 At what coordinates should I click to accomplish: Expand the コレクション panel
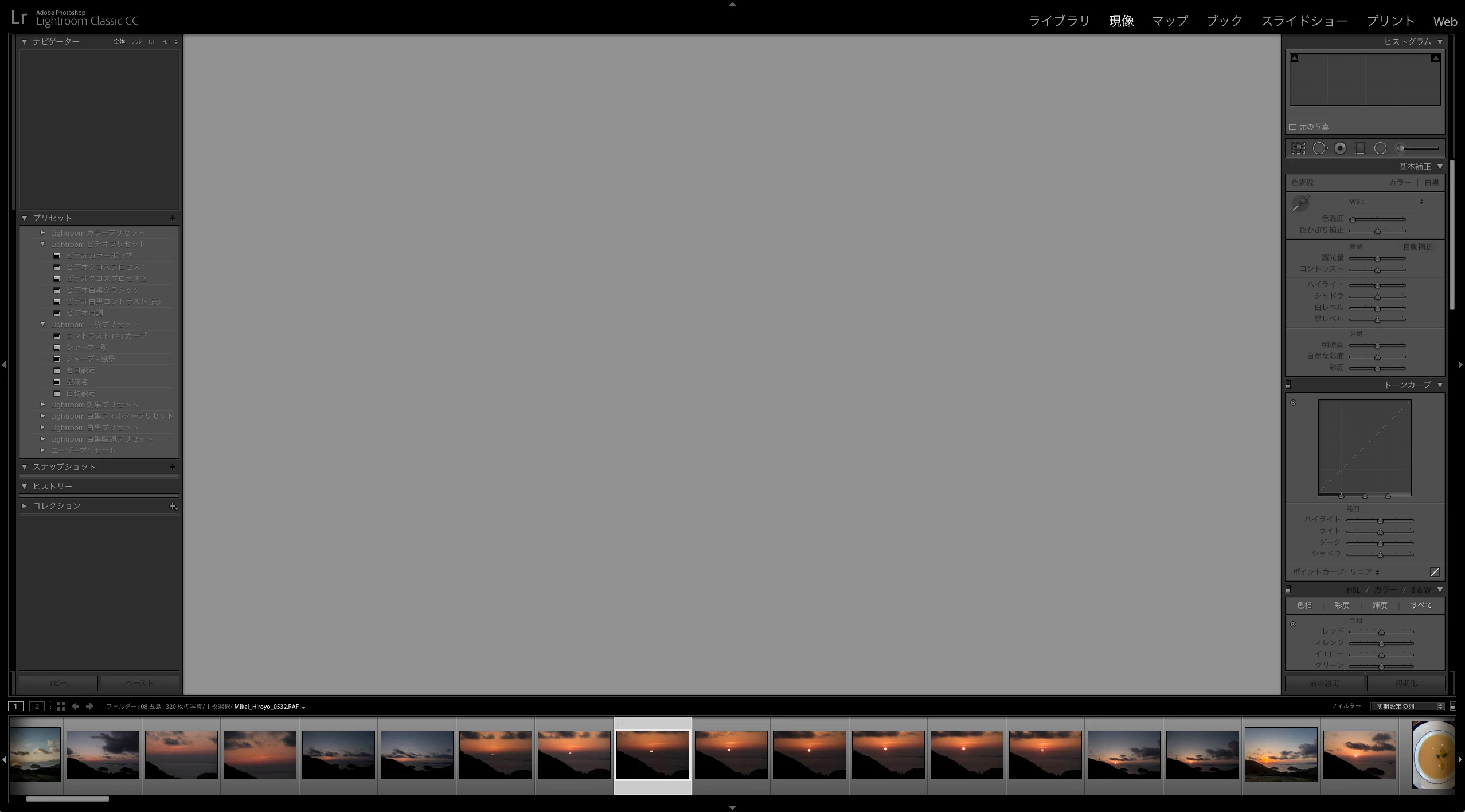25,506
